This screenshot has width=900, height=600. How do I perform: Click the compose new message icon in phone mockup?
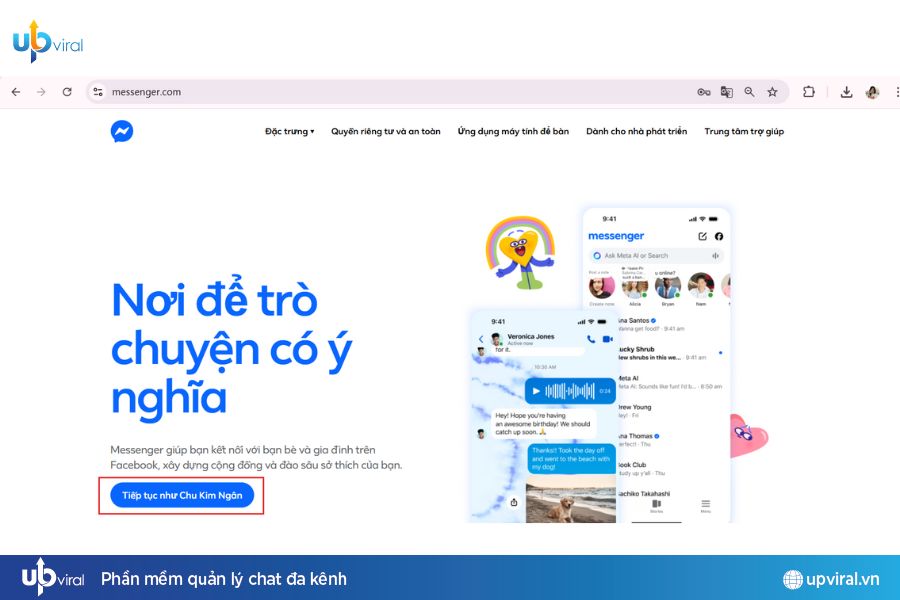(x=703, y=236)
